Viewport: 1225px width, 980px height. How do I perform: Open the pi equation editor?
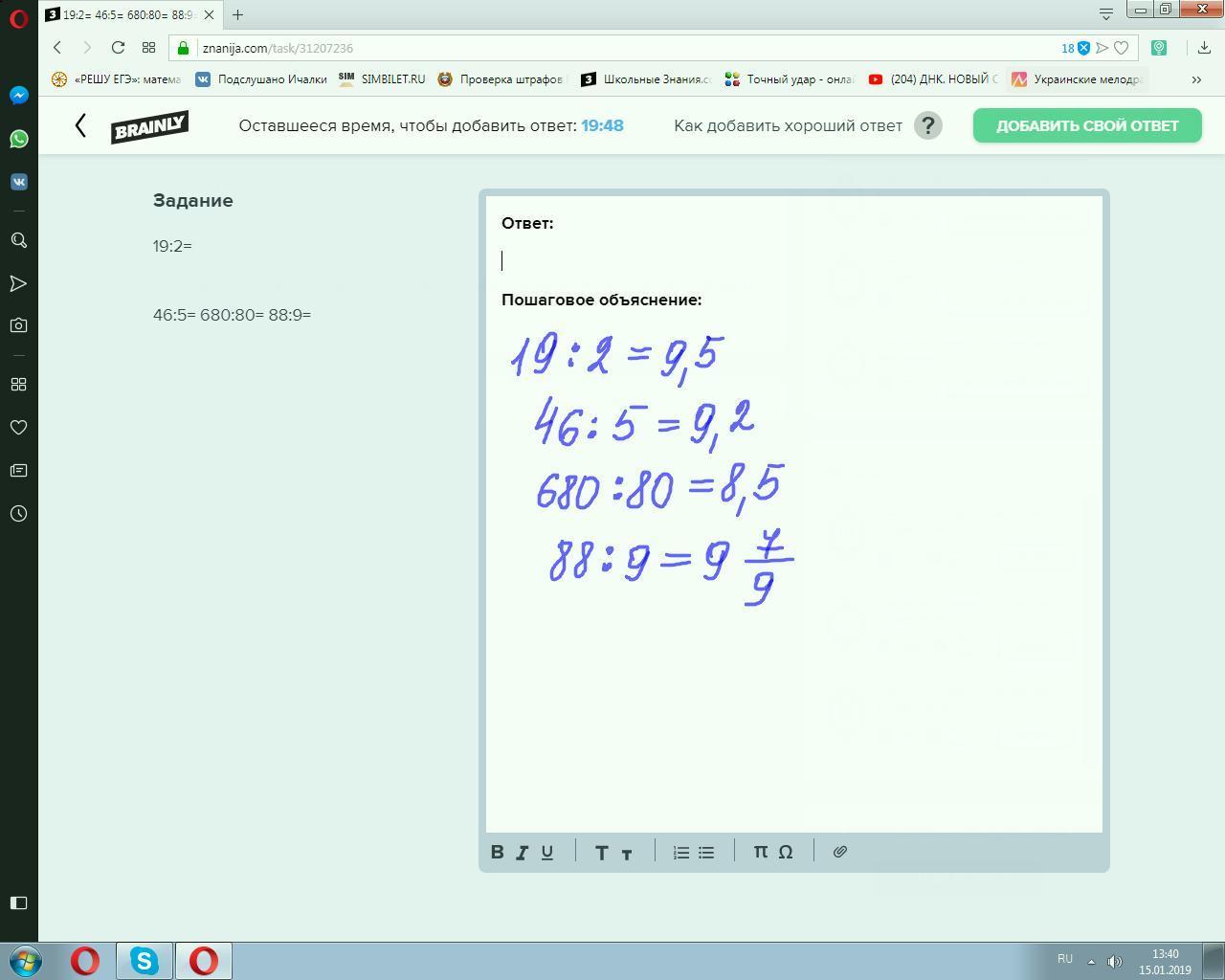coord(761,852)
